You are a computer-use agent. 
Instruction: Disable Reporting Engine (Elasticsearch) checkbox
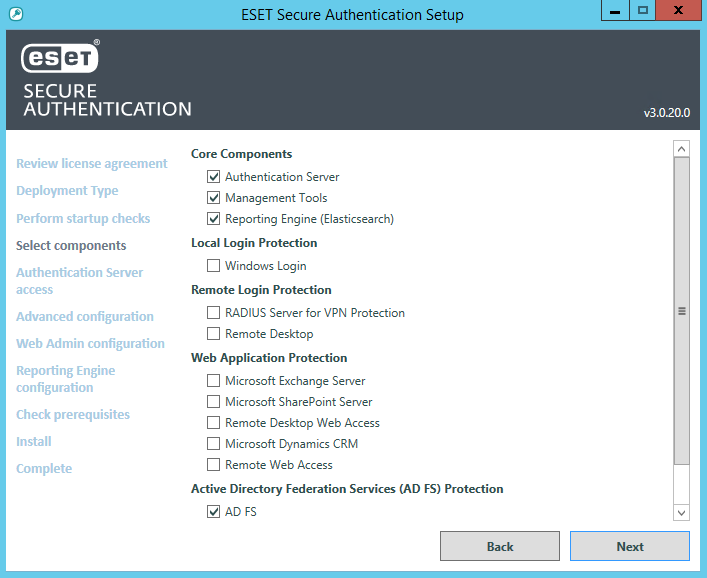[213, 219]
